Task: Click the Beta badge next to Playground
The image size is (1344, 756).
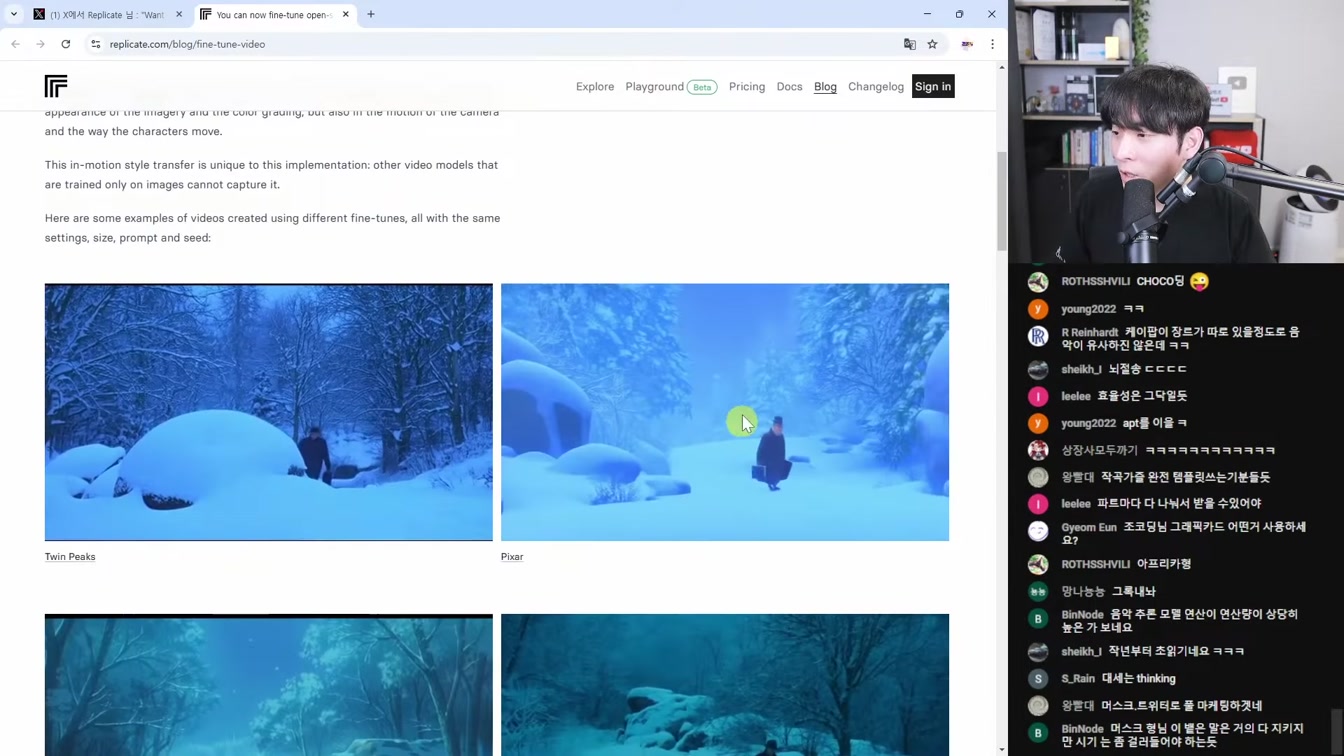Action: [702, 87]
